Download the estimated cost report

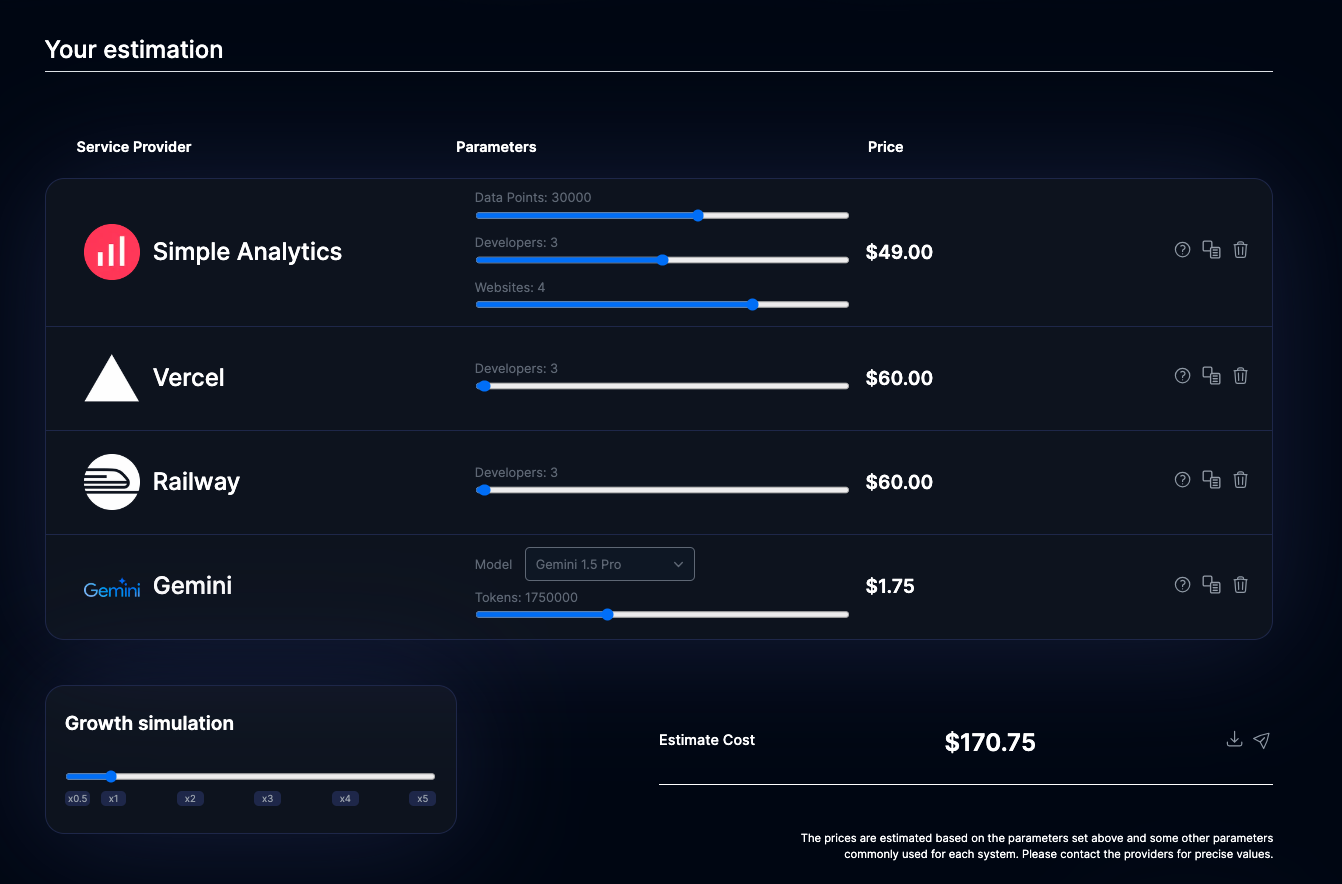pos(1234,739)
